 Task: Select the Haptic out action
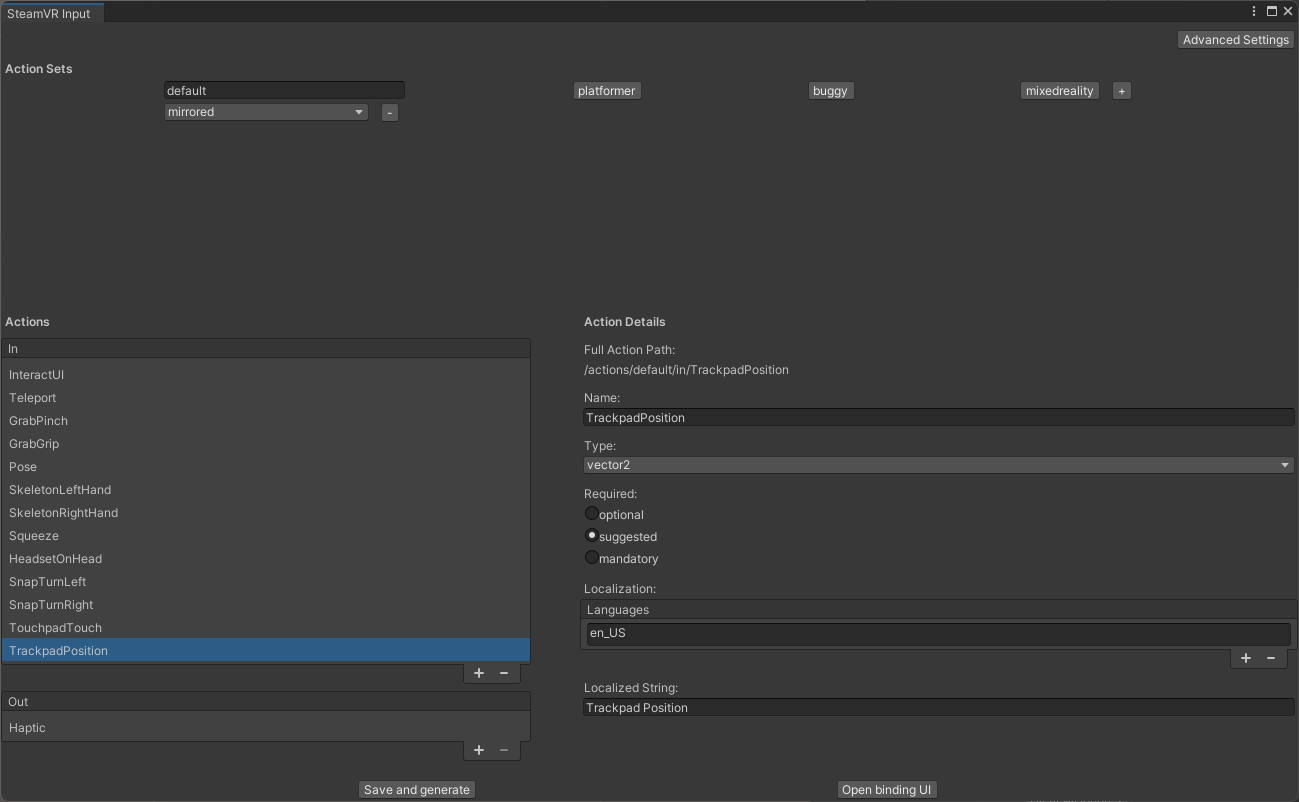[x=266, y=728]
